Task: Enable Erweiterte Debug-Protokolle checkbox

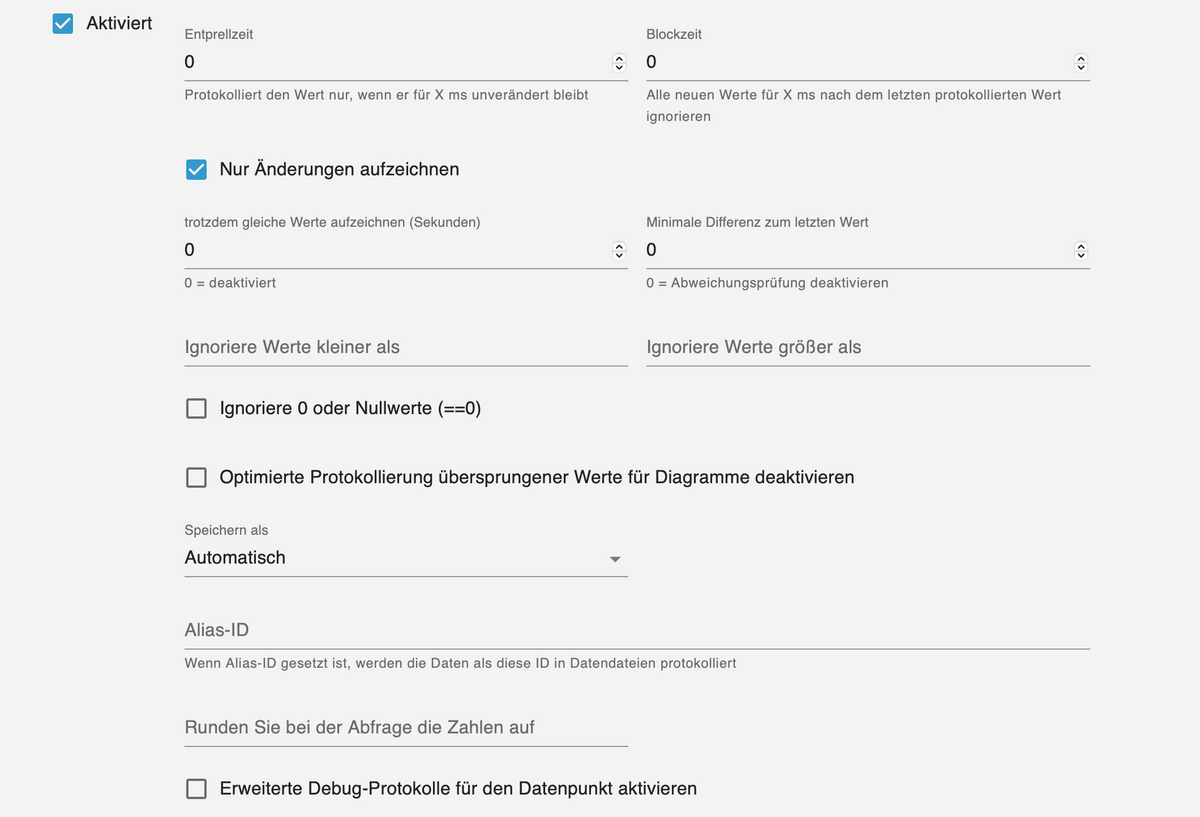Action: pos(197,789)
